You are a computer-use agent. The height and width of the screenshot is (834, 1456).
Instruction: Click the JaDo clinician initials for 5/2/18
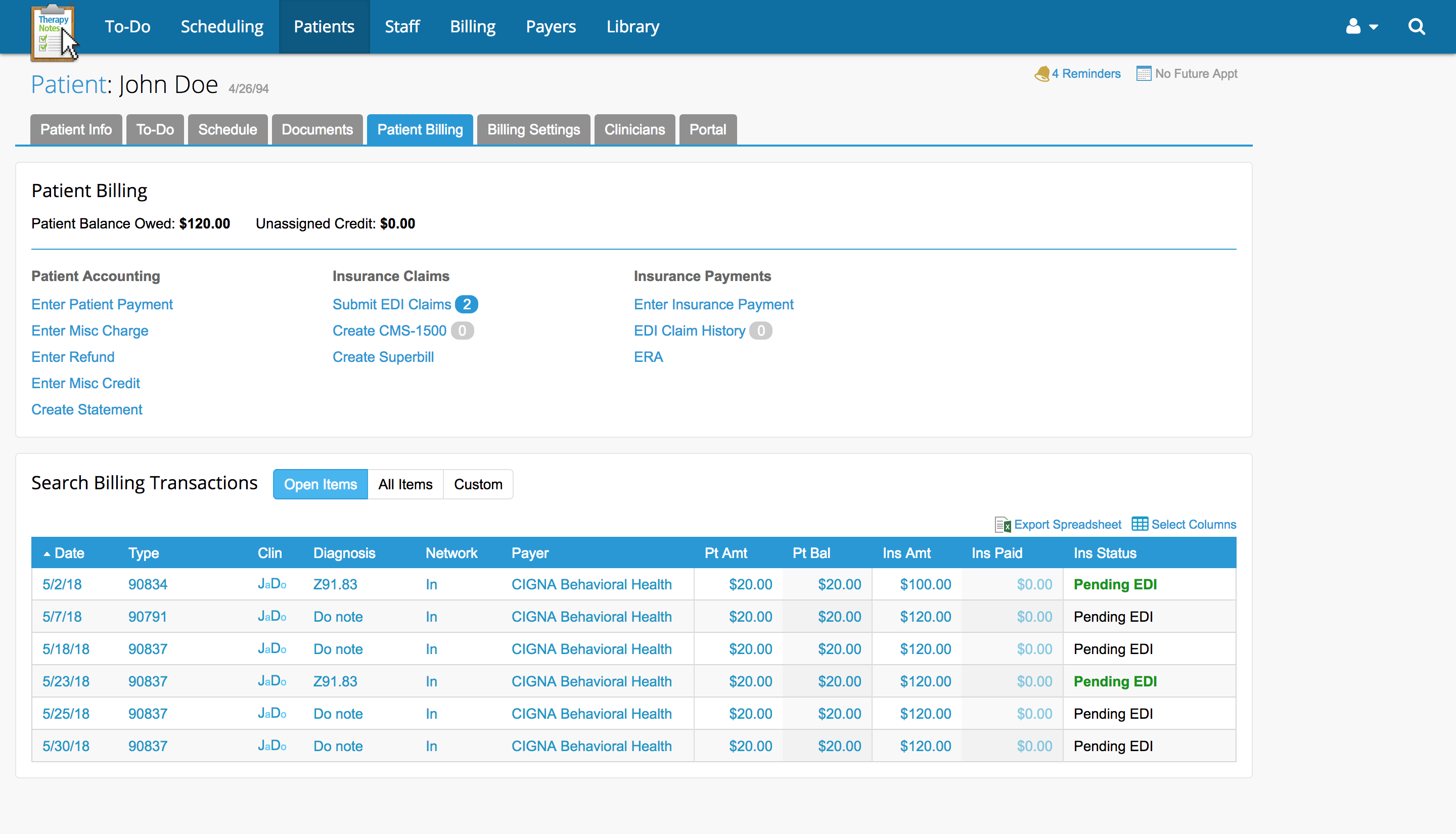point(271,584)
